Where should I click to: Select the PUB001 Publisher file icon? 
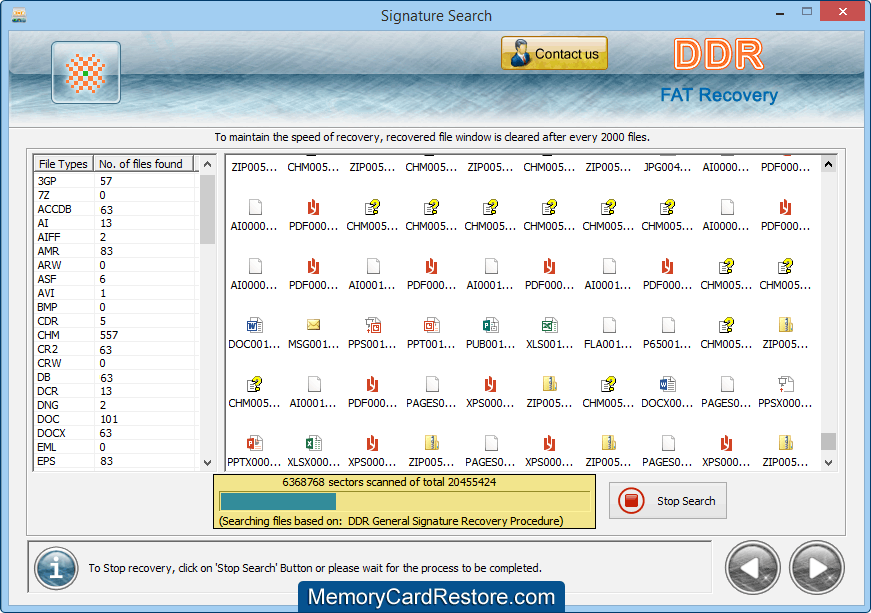[490, 325]
